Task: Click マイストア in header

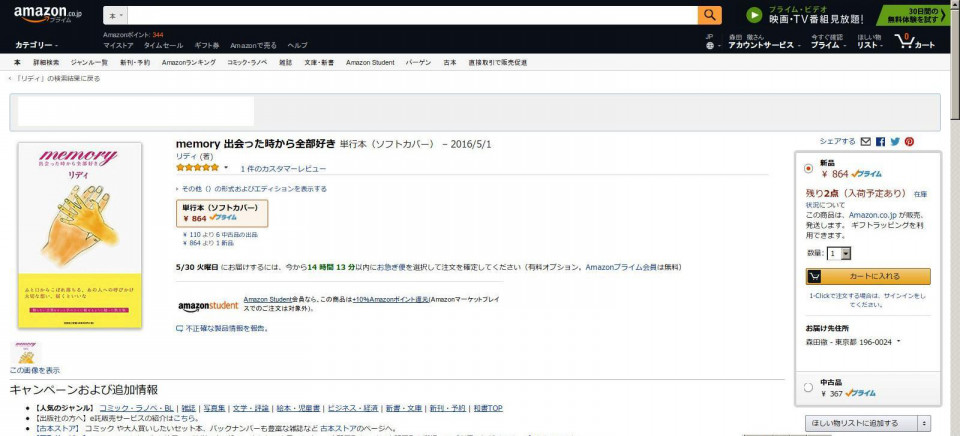Action: point(118,46)
